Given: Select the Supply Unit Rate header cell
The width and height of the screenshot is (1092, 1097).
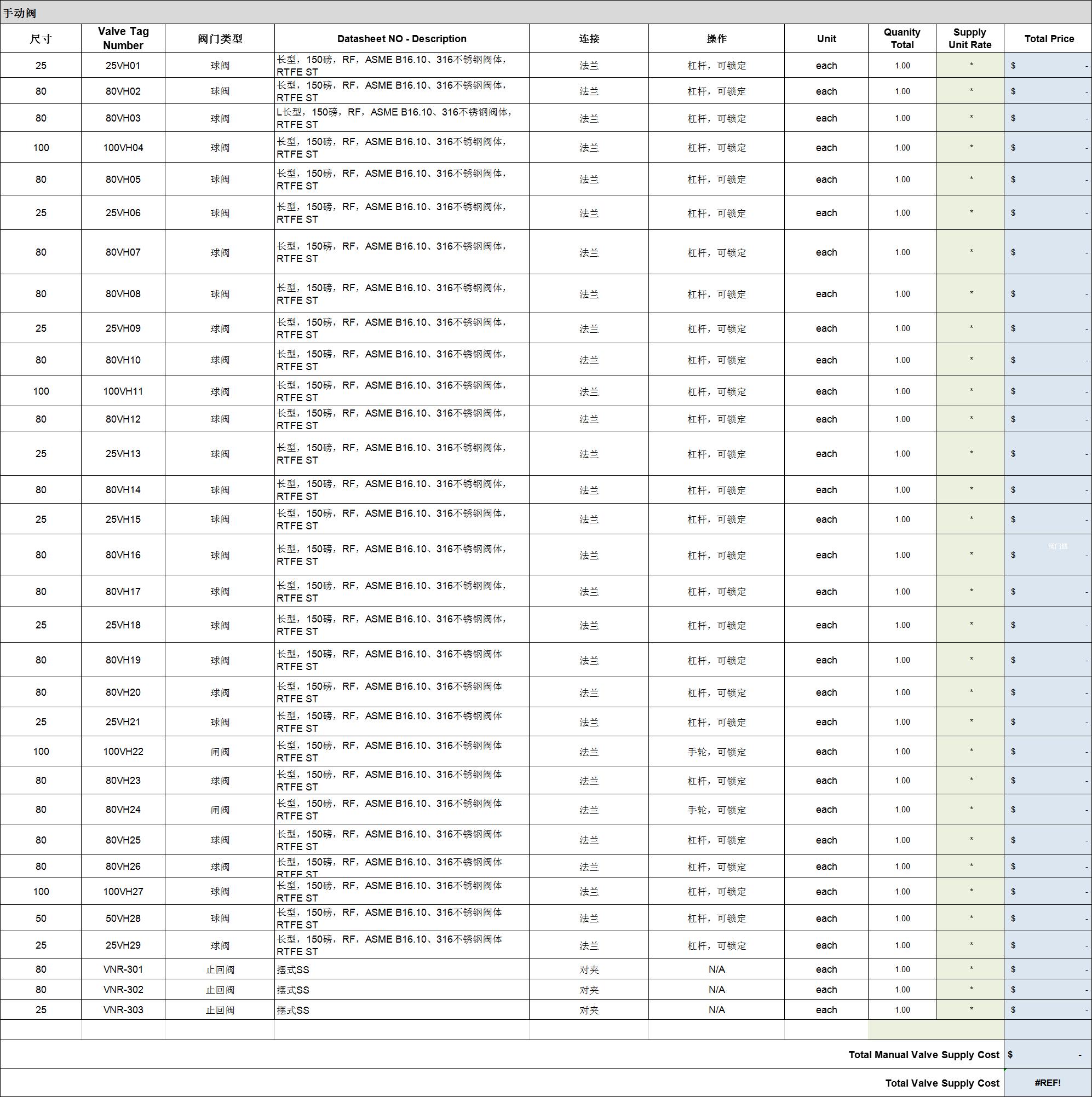Looking at the screenshot, I should 969,38.
